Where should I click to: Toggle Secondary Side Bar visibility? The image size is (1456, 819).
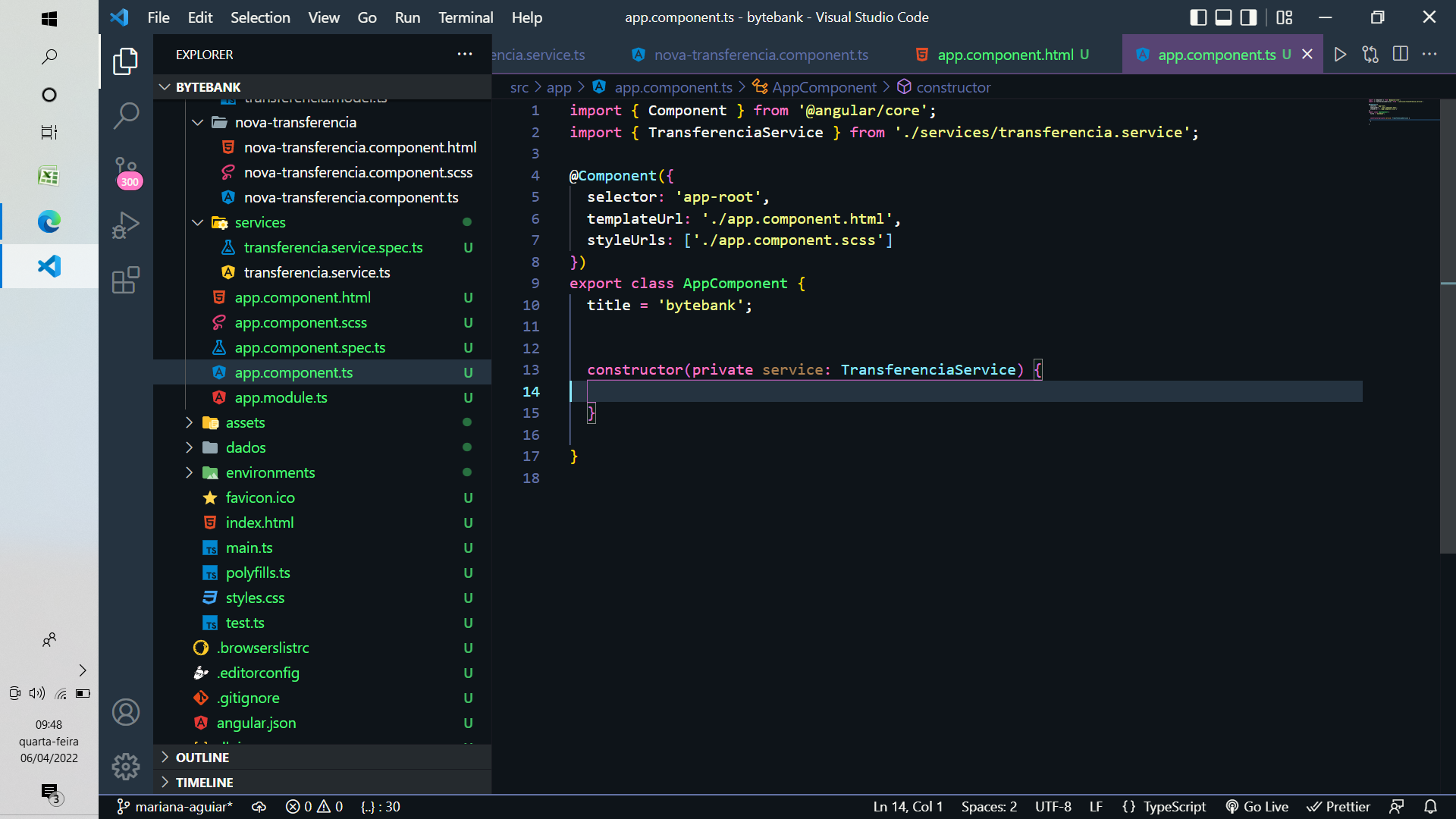[1248, 17]
